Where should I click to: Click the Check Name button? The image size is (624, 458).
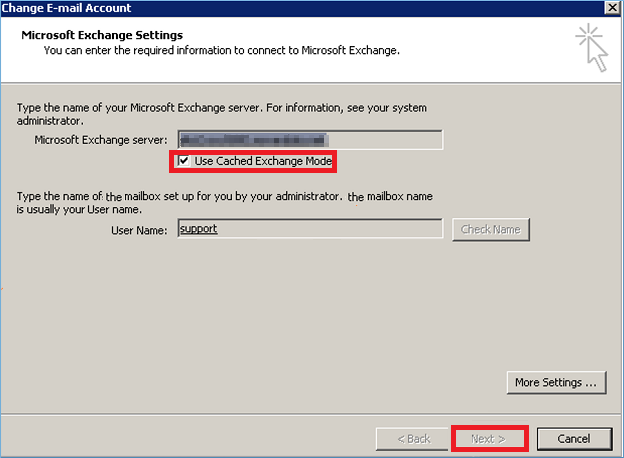[x=491, y=230]
